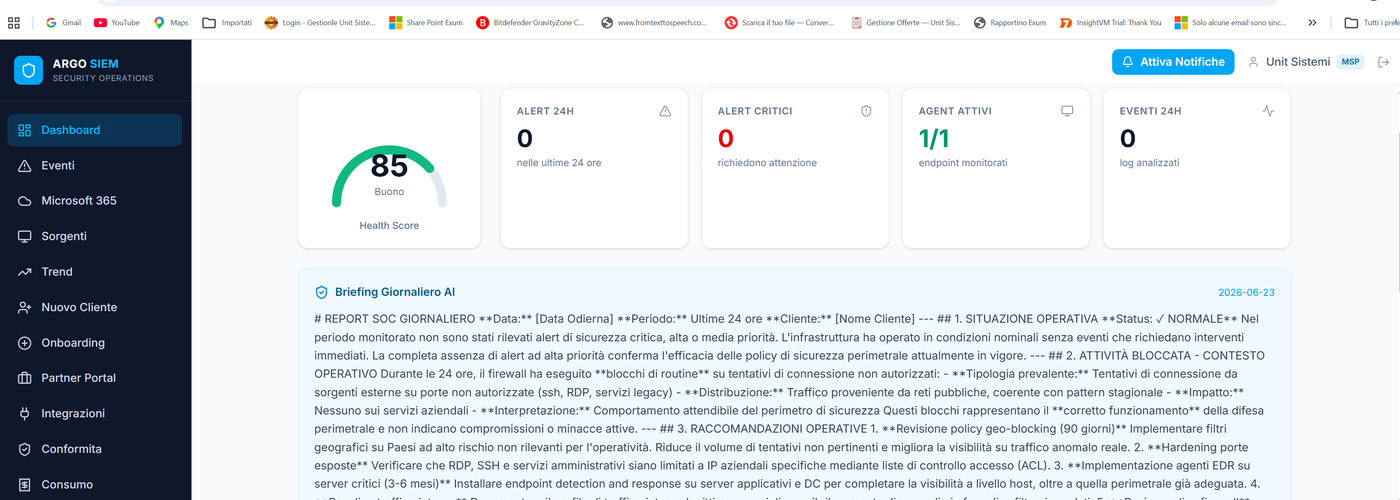1400x500 pixels.
Task: Go to Partner Portal
Action: coord(95,378)
